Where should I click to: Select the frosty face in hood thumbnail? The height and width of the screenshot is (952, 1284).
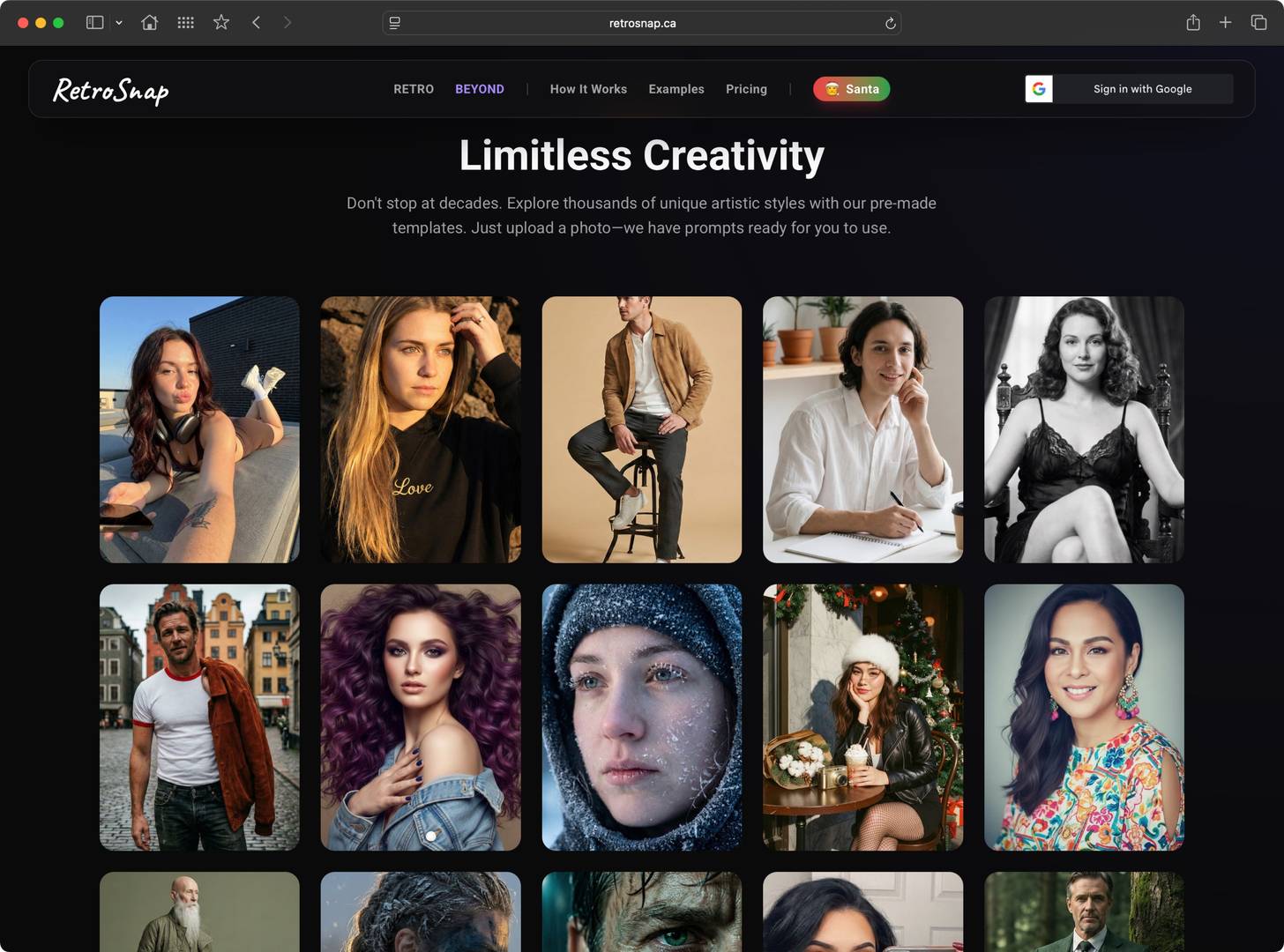click(642, 718)
